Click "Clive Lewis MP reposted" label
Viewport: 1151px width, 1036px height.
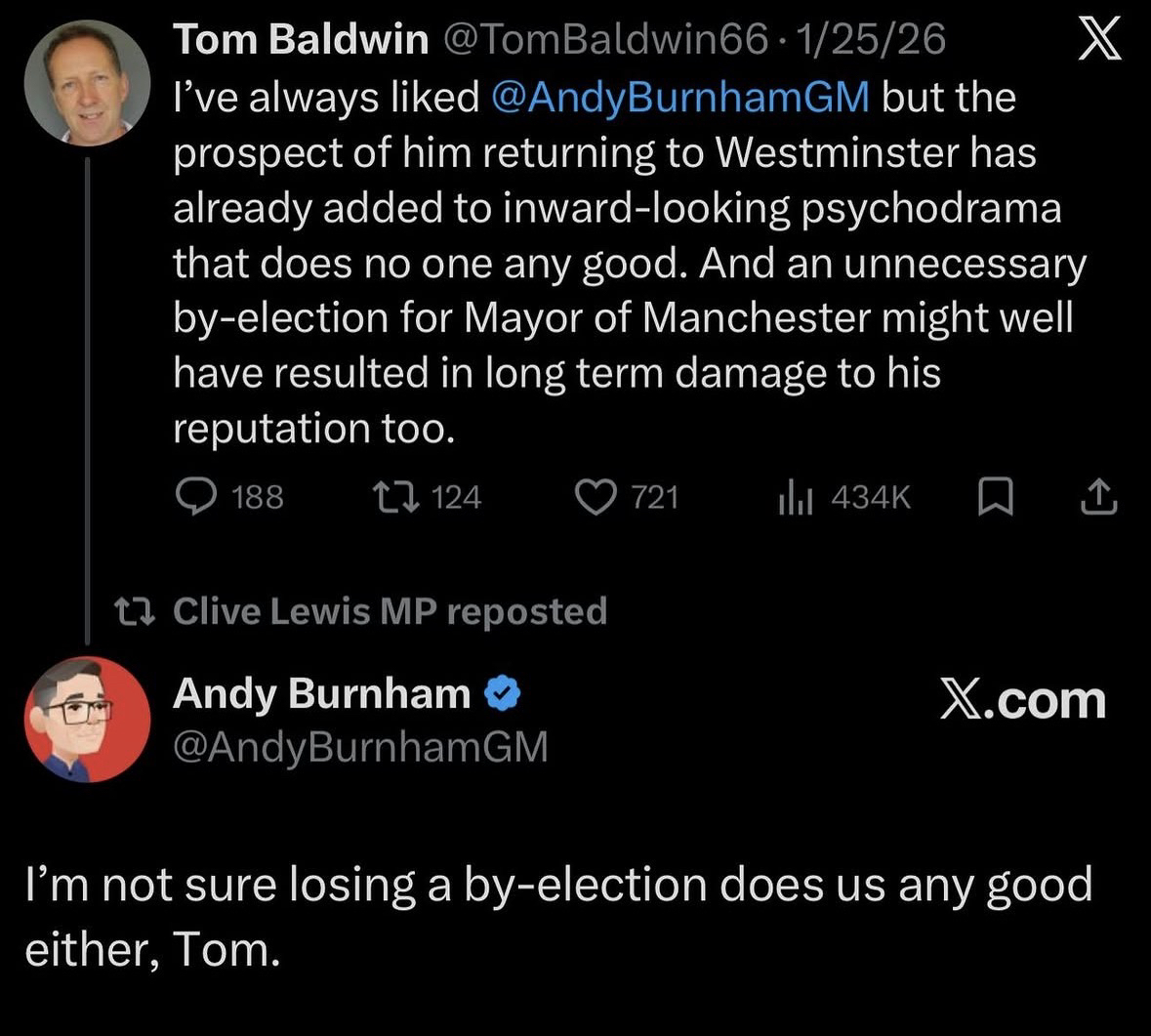[x=390, y=611]
